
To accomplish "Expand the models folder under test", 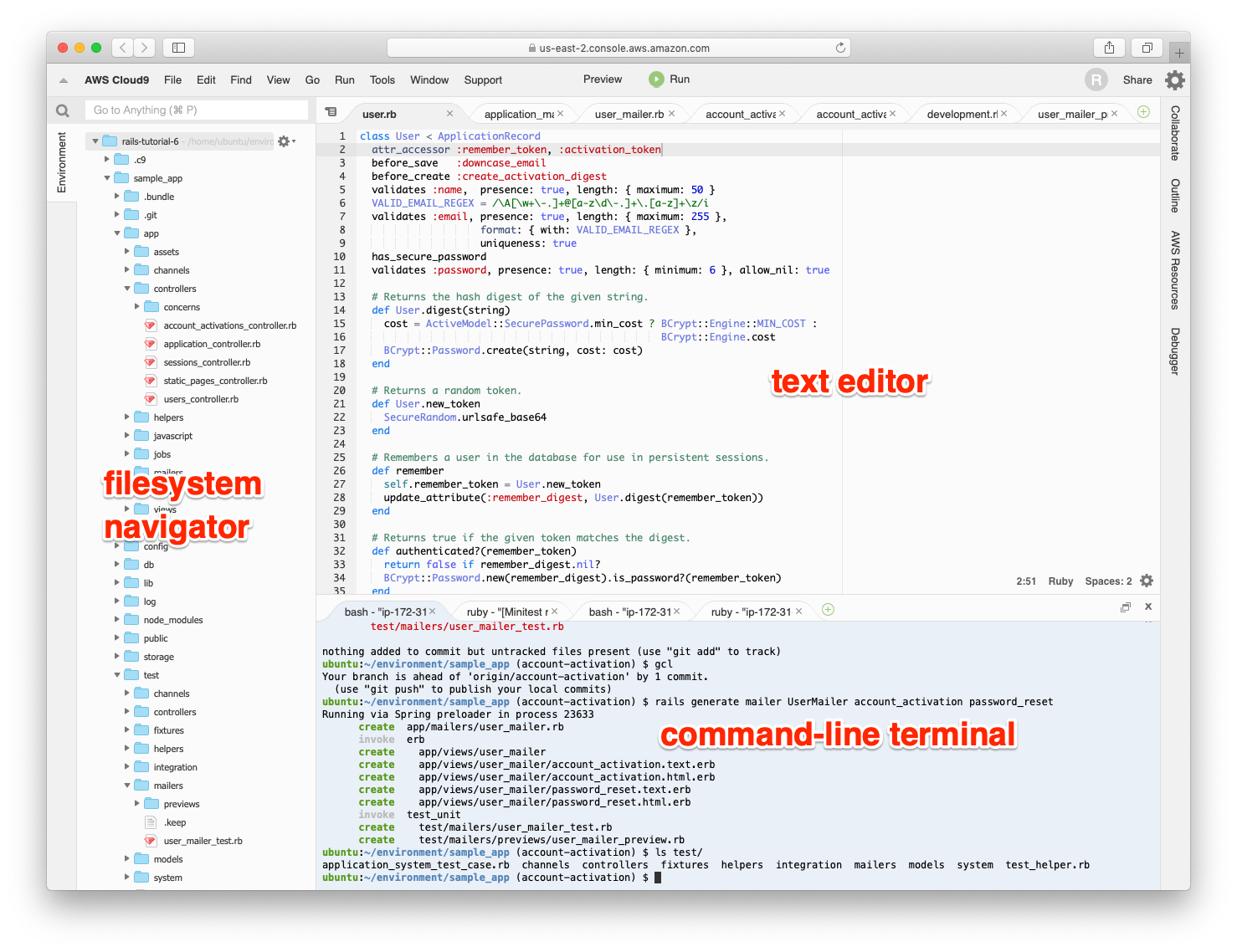I will pyautogui.click(x=127, y=859).
